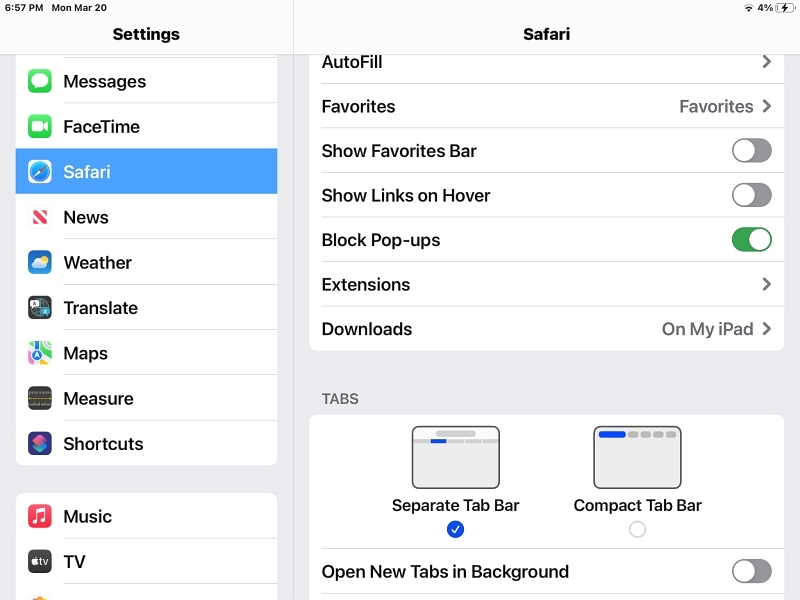Enable Show Links on Hover switch
Image resolution: width=800 pixels, height=600 pixels.
[x=752, y=195]
